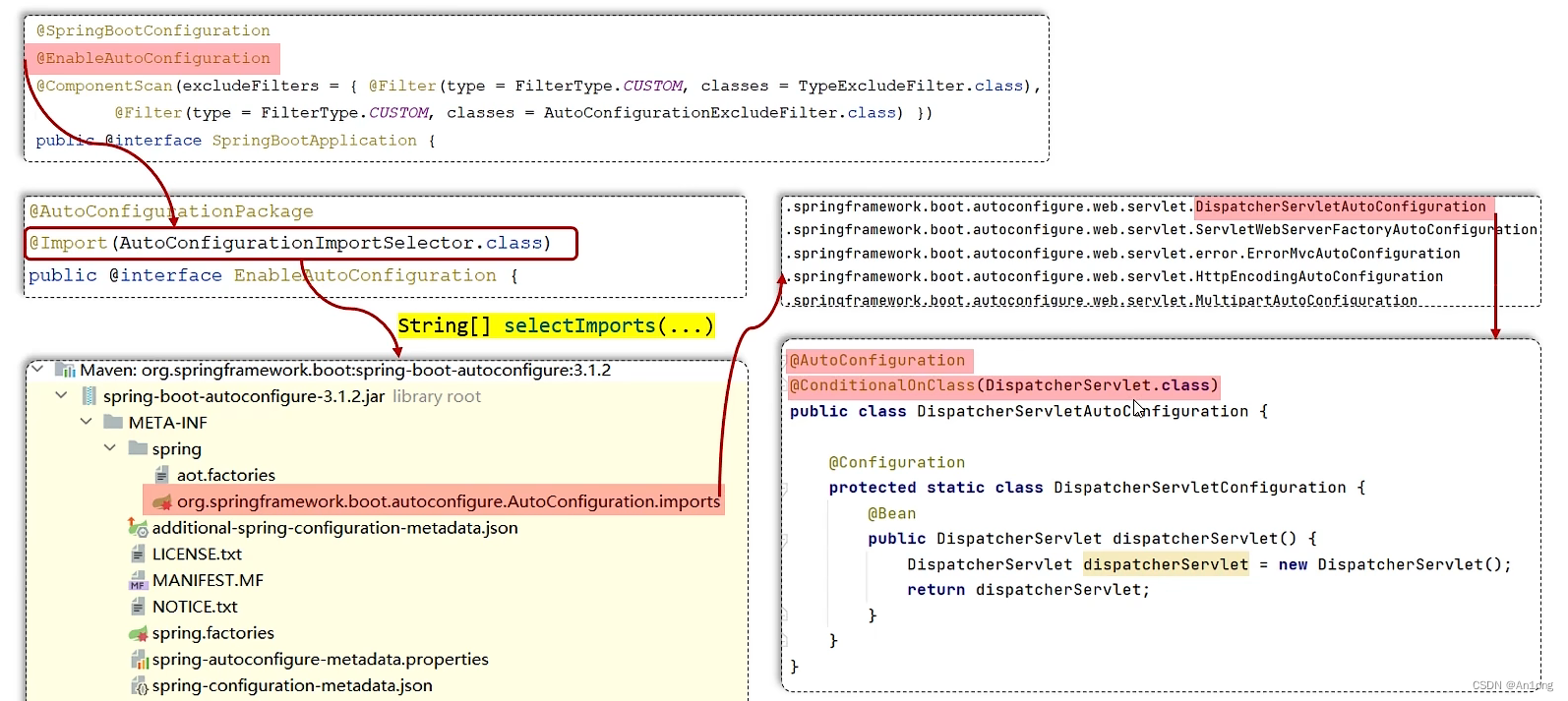Click ServletWebServerFactoryAutoConfiguration in the list
This screenshot has height=701, width=1568.
[1366, 230]
